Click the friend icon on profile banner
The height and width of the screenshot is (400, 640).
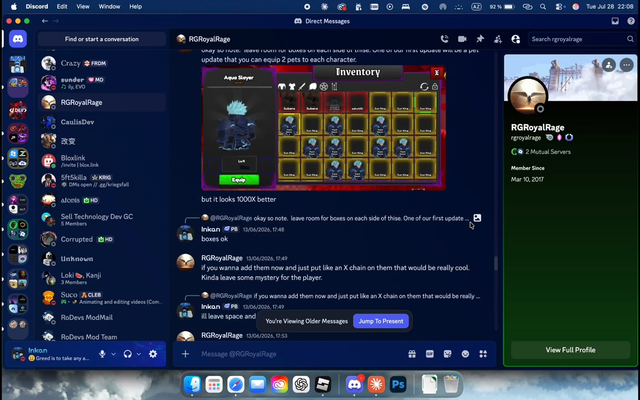(x=609, y=65)
